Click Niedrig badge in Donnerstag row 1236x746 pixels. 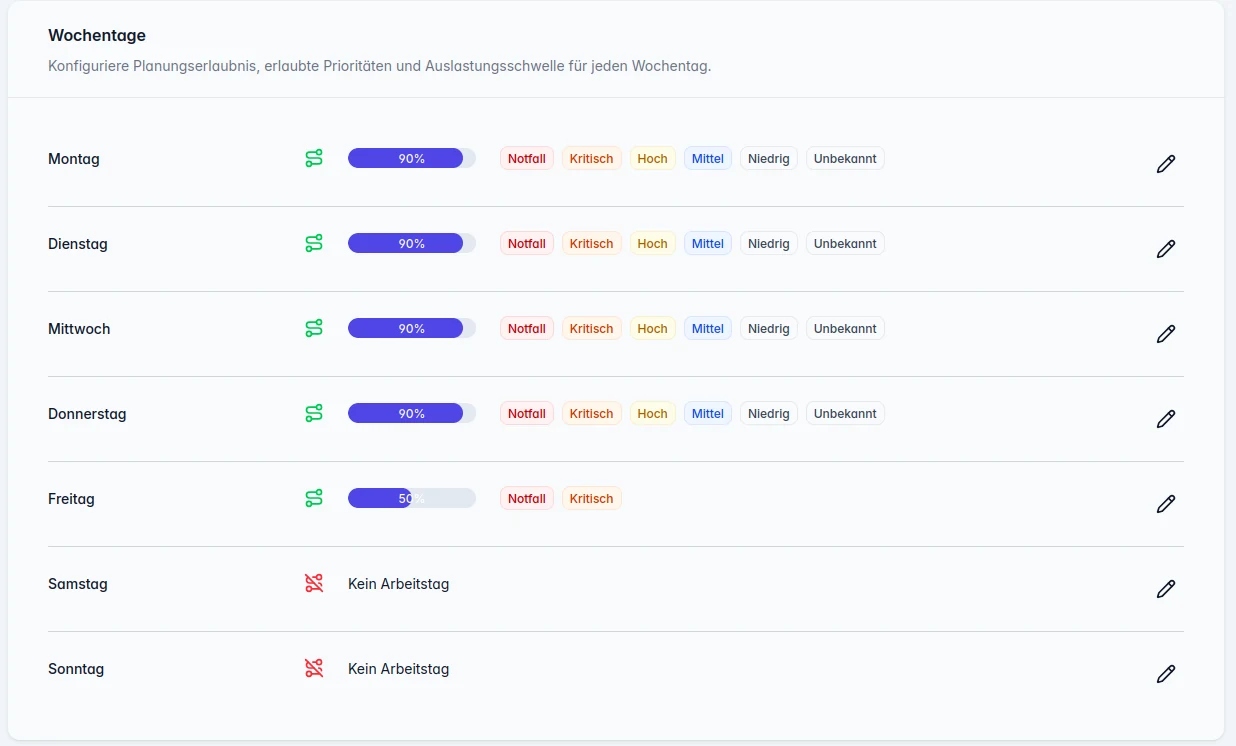point(769,413)
